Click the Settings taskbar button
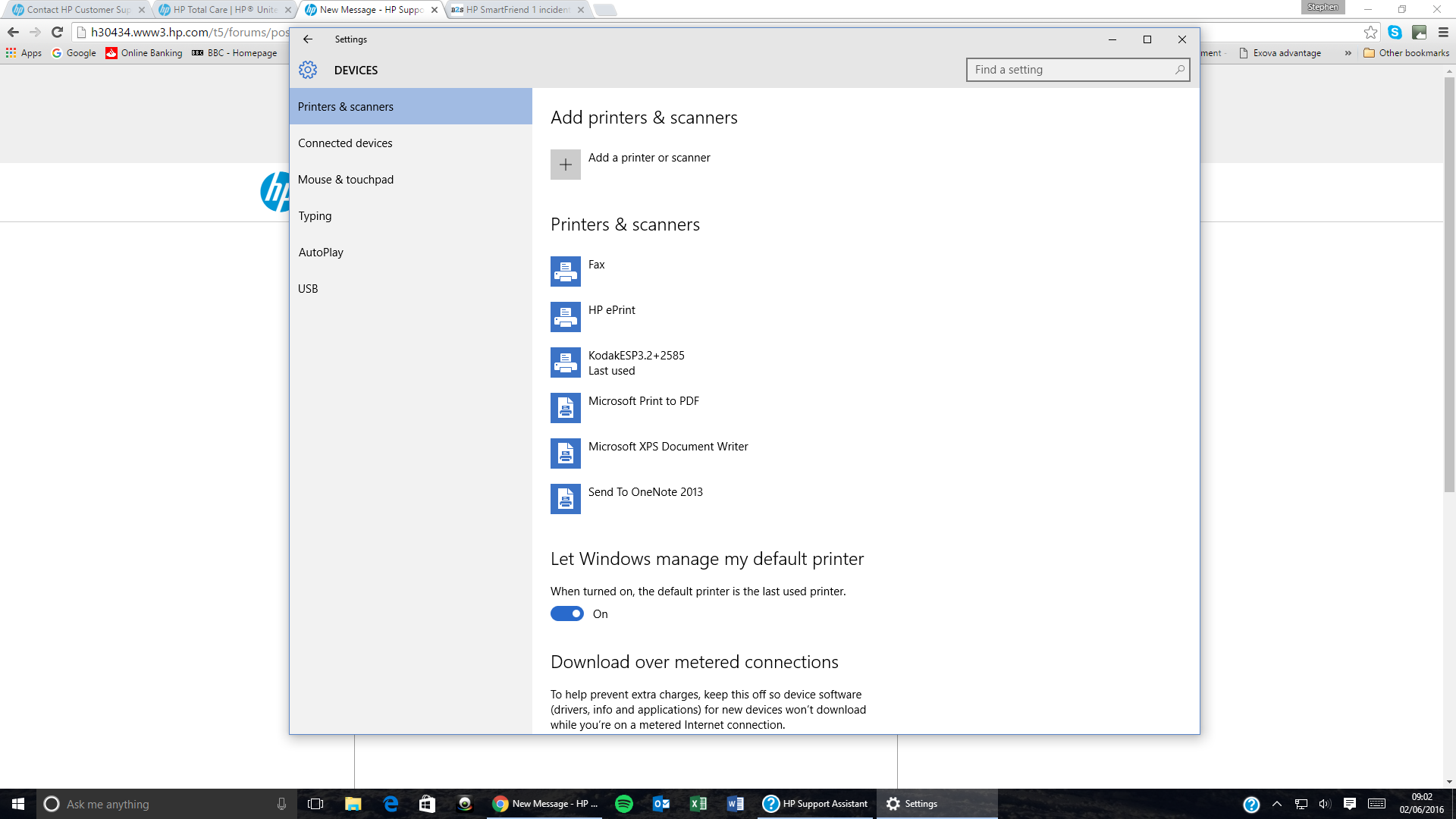Viewport: 1456px width, 819px height. (937, 804)
